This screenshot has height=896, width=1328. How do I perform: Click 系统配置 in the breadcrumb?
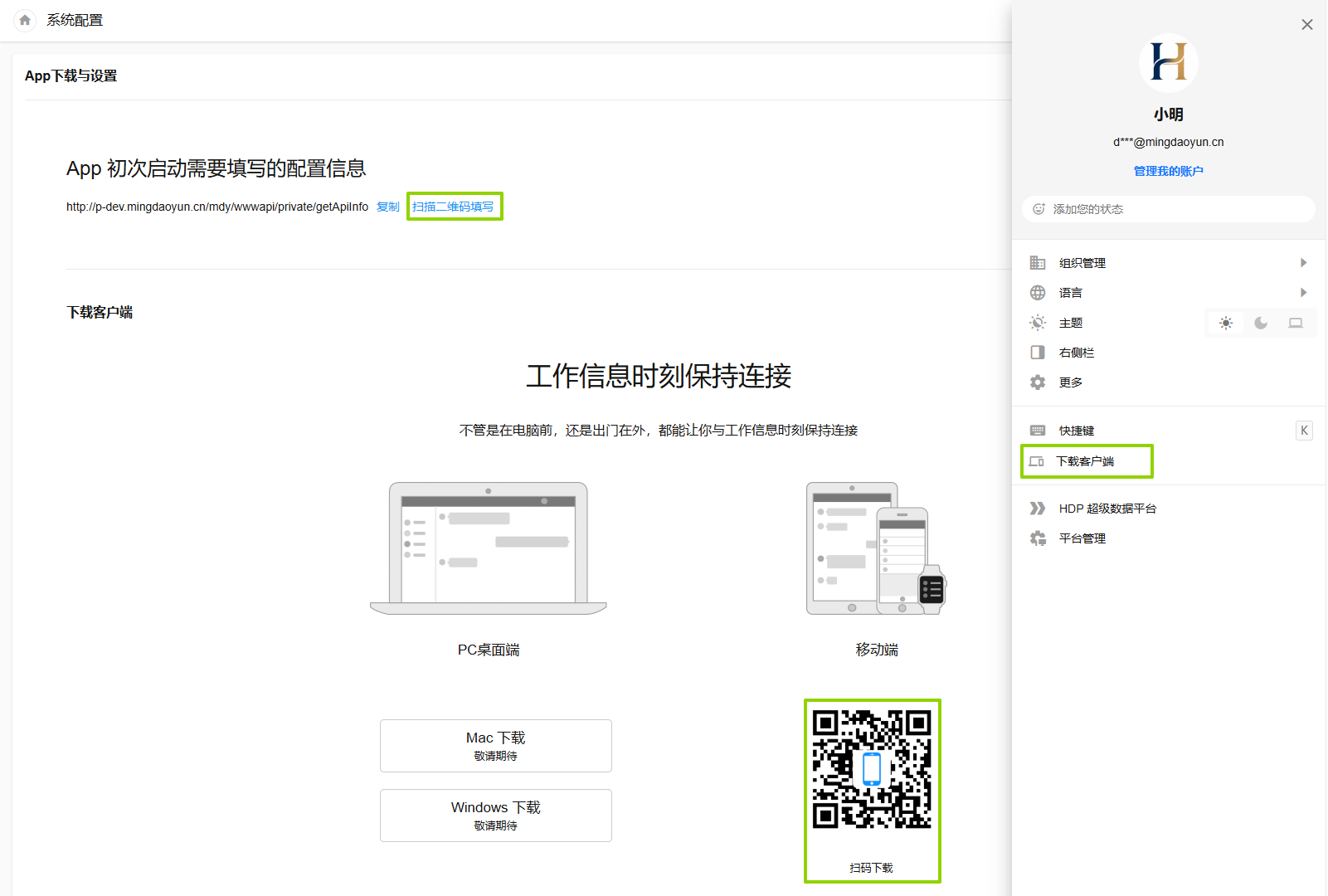pos(75,20)
